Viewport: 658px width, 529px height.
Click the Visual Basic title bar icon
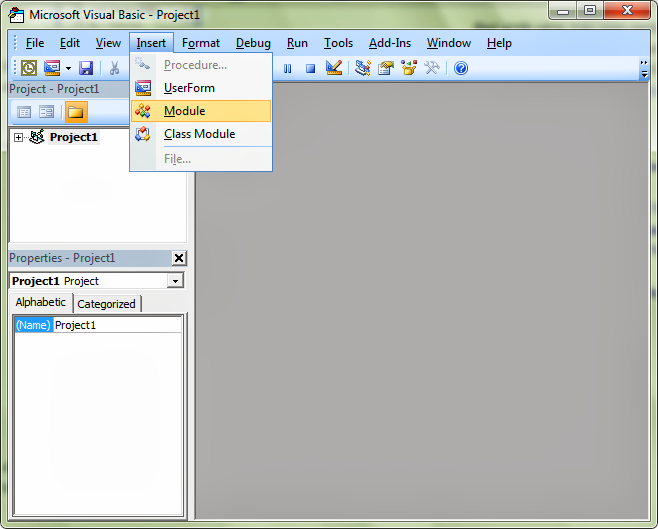16,15
